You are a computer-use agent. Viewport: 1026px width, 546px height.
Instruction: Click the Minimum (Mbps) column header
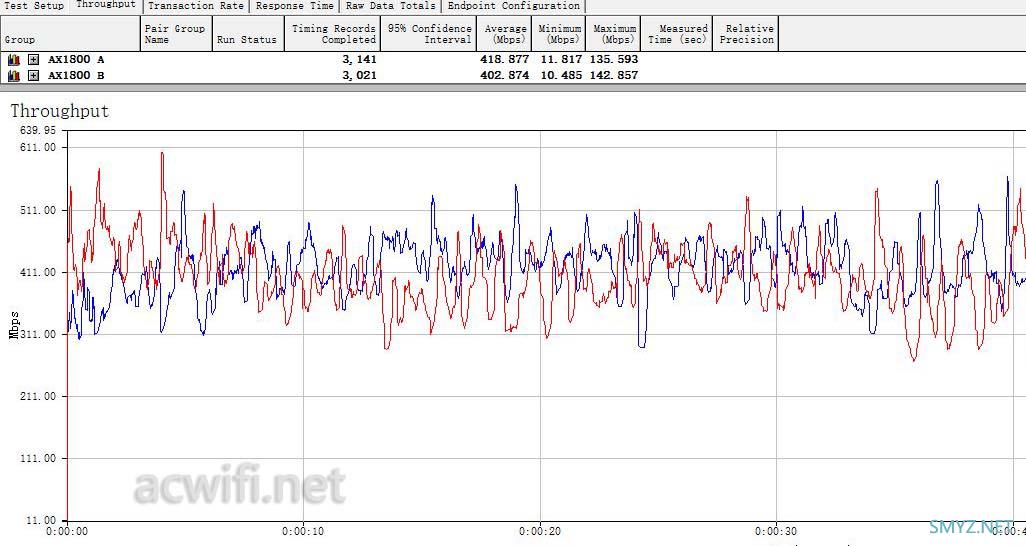[x=559, y=34]
